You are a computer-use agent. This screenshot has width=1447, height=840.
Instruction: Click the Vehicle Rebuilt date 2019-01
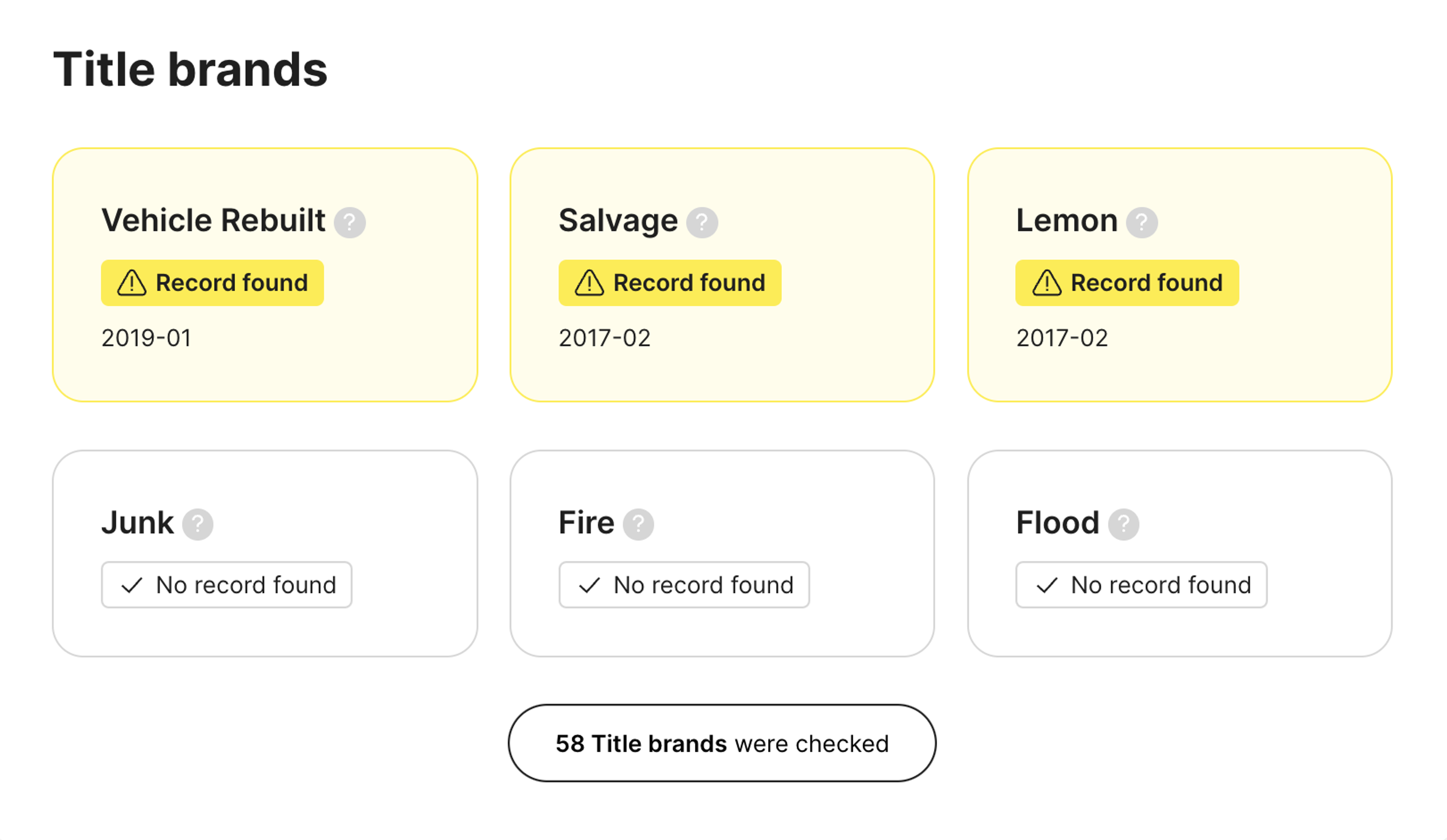[147, 338]
